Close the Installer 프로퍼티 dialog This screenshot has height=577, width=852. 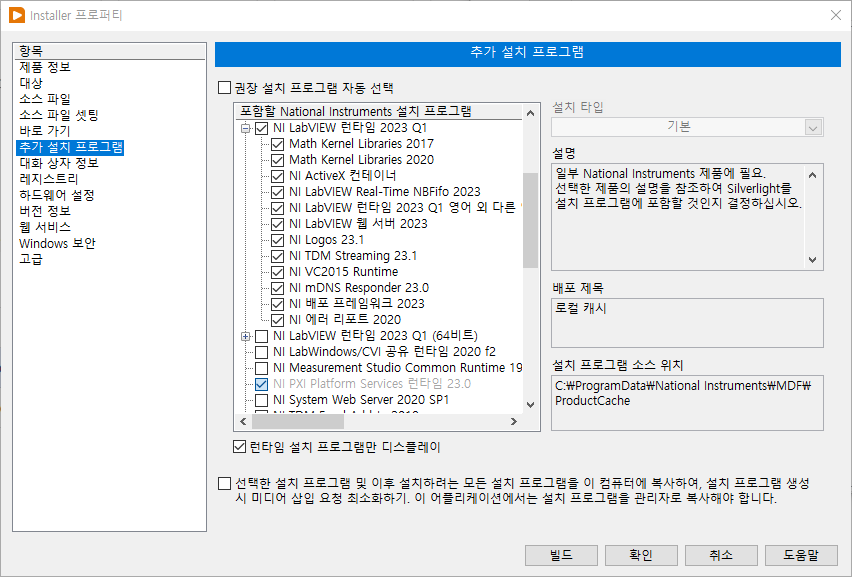(836, 15)
